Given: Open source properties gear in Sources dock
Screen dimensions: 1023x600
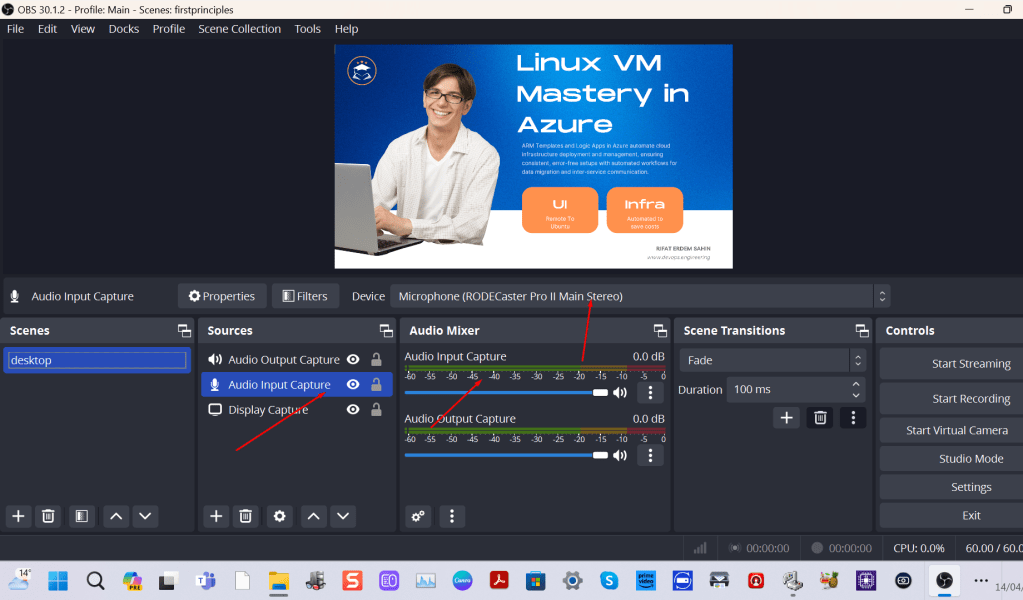Looking at the screenshot, I should click(x=279, y=516).
